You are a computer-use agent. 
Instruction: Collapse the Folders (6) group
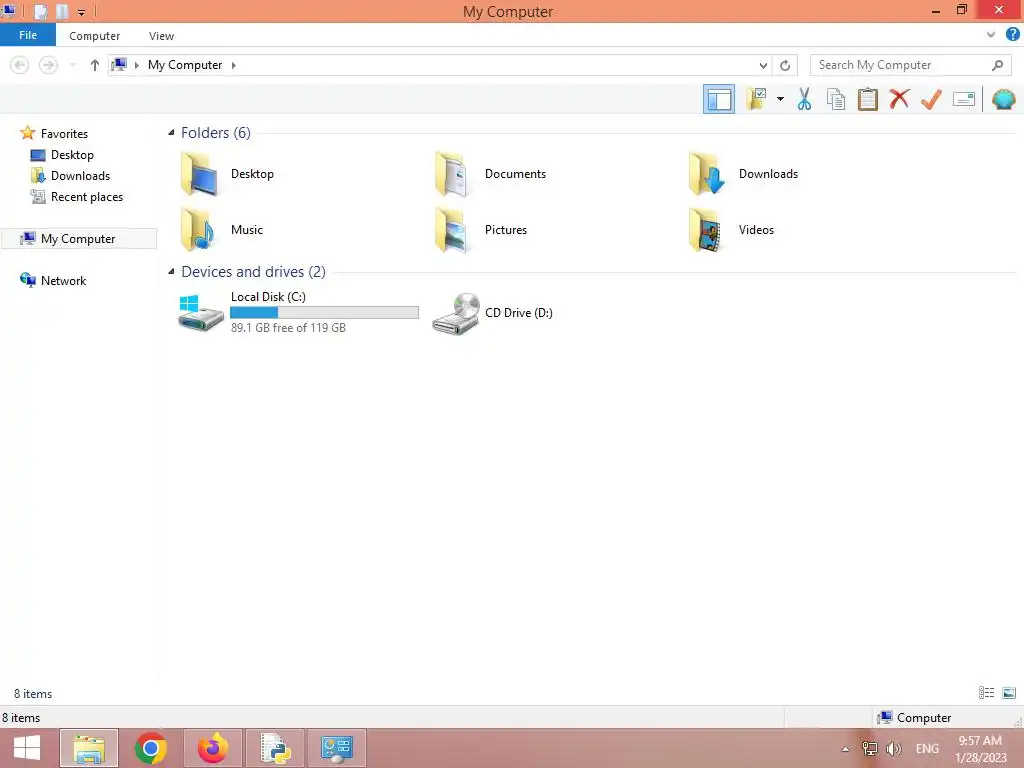tap(171, 133)
